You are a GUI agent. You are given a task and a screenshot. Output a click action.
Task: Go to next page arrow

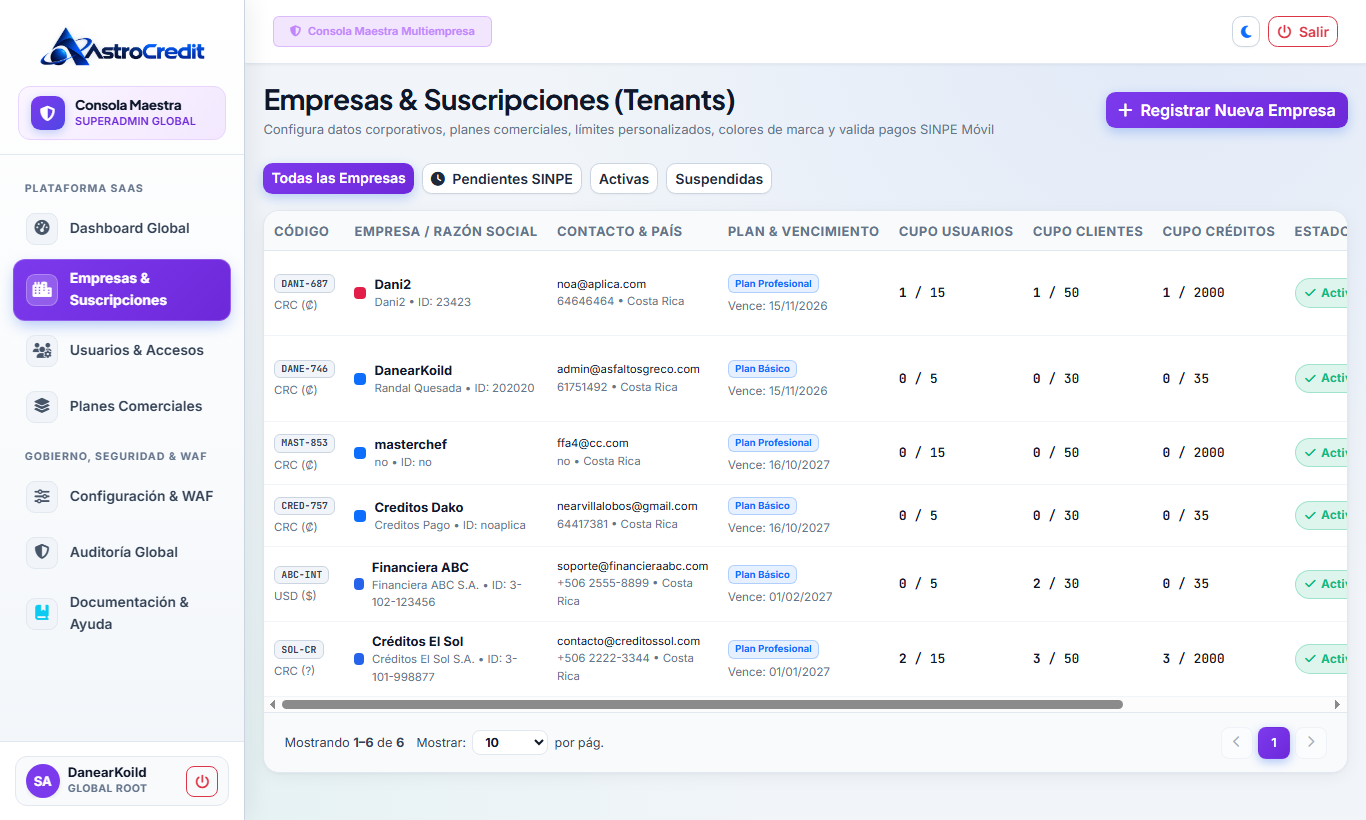coord(1311,743)
